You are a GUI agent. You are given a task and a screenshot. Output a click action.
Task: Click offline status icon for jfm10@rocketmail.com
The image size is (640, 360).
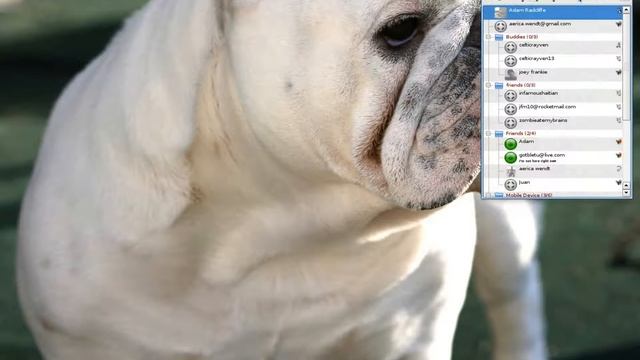coord(510,109)
